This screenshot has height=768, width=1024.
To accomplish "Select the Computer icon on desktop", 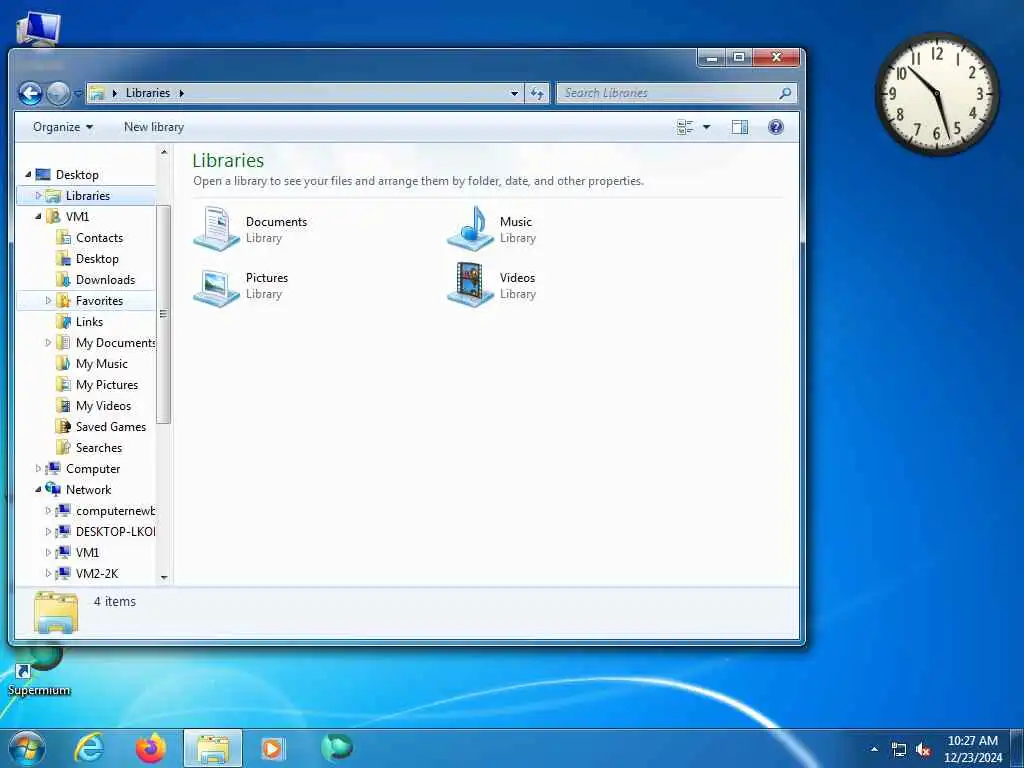I will 39,29.
